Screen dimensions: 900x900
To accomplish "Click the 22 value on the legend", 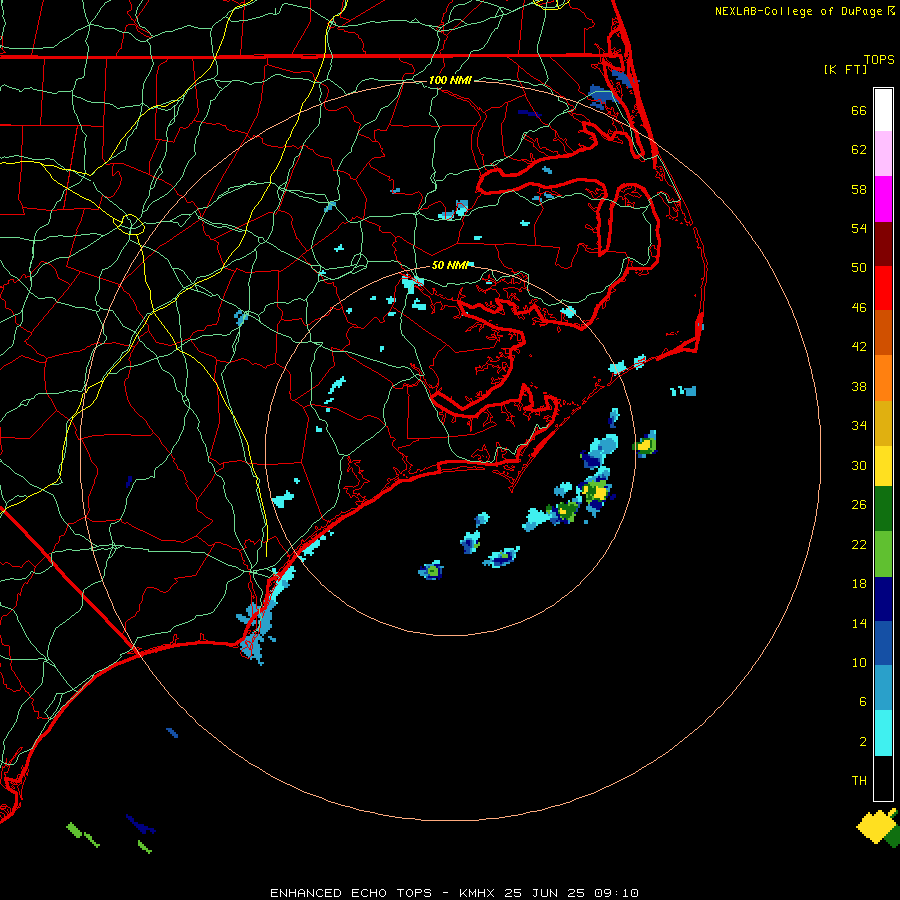I will tap(859, 544).
